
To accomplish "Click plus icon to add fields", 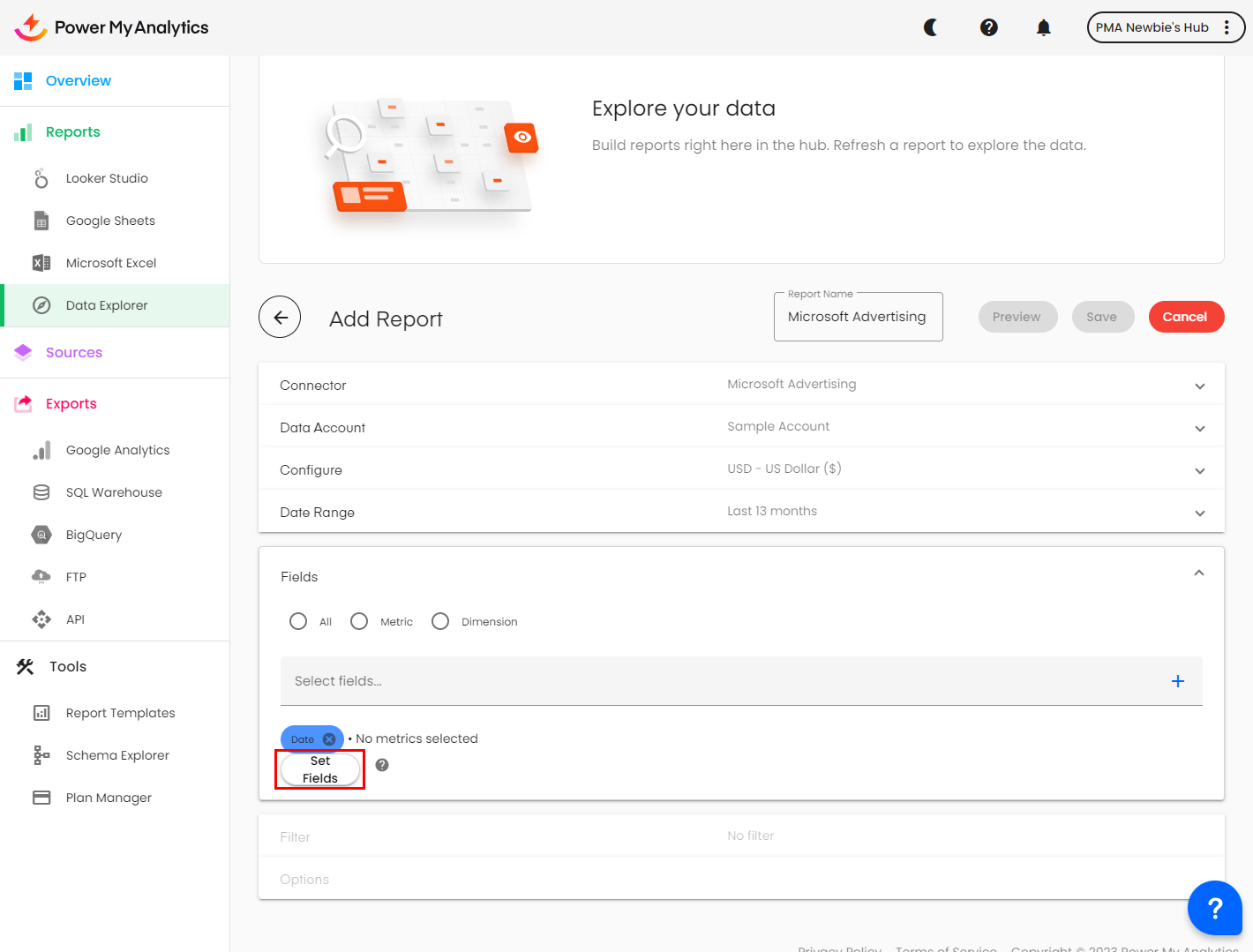I will [1177, 681].
